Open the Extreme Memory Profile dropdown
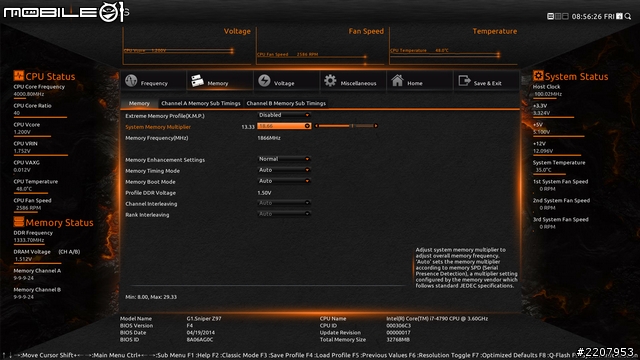 tap(284, 115)
